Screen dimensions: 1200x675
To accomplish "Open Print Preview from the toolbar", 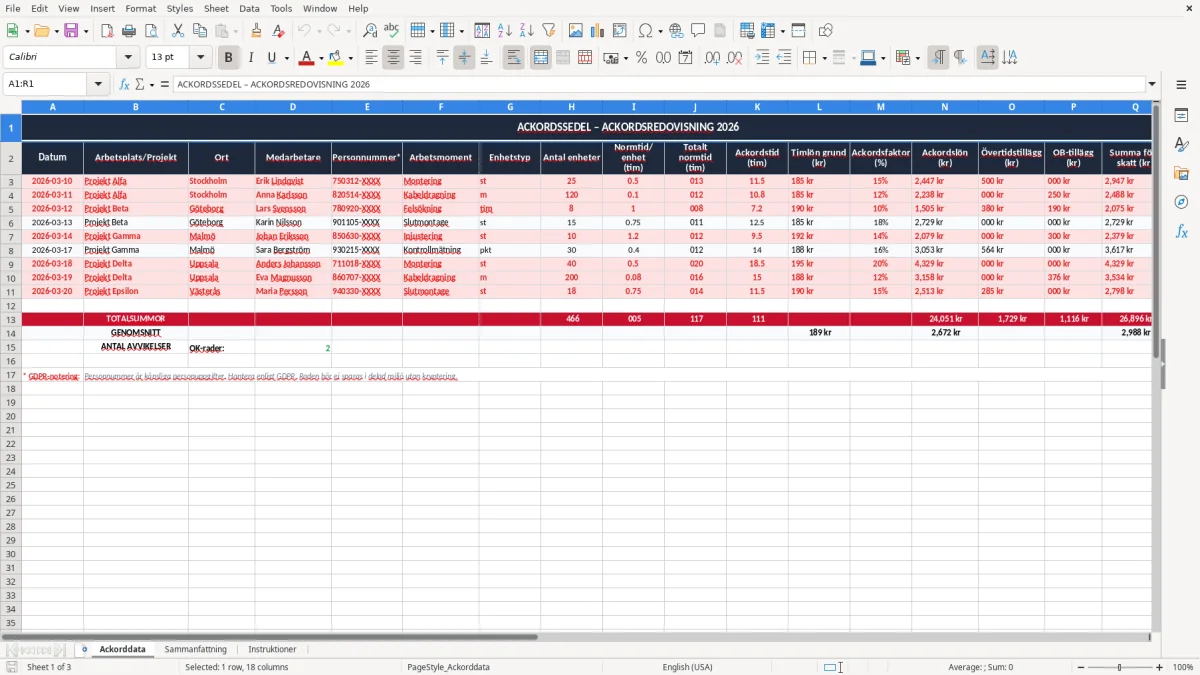I will click(150, 31).
